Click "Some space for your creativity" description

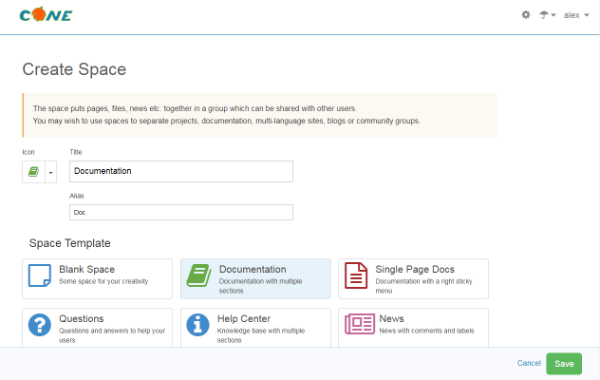coord(103,281)
